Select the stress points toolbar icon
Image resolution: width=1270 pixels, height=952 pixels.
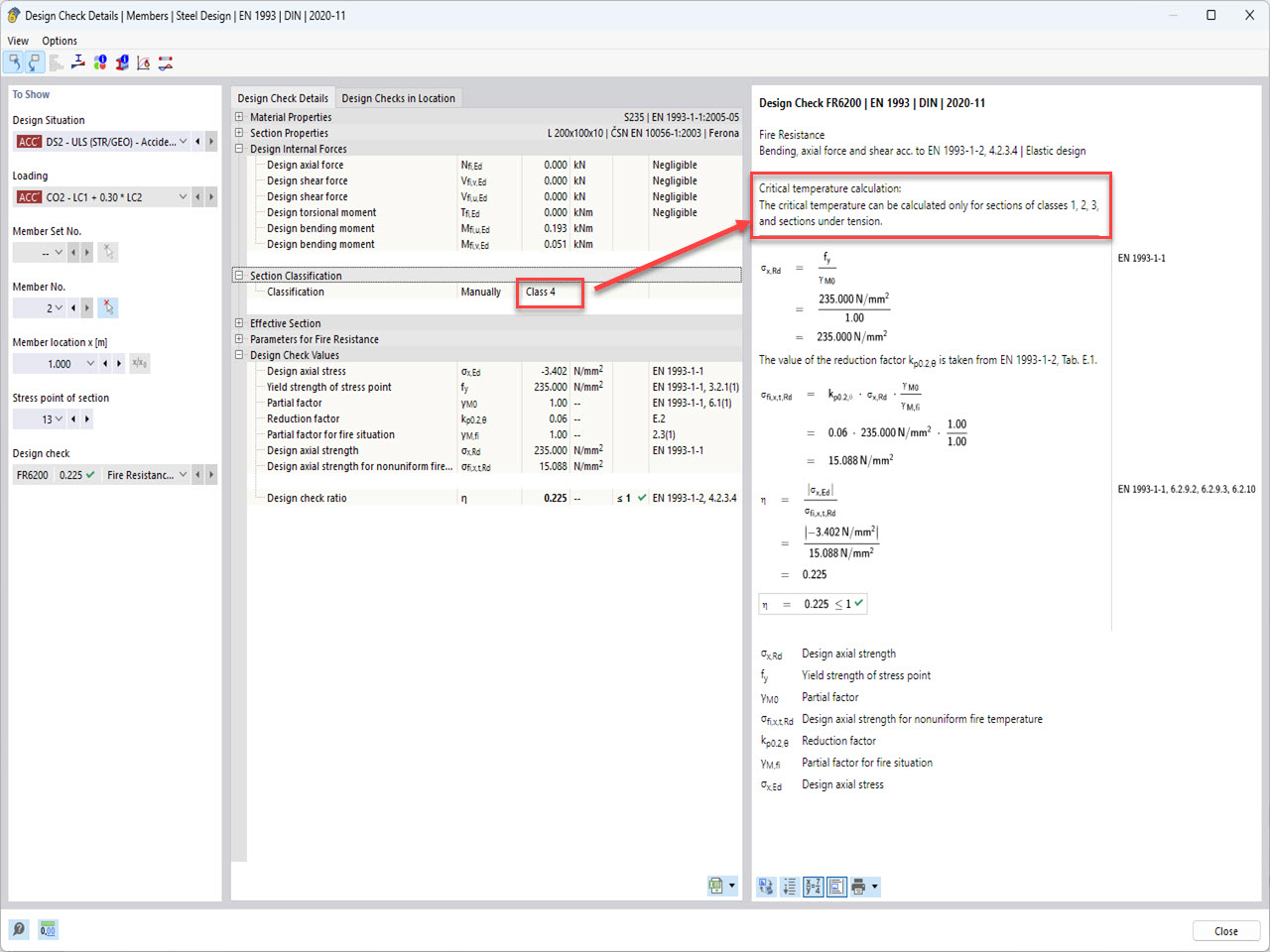[x=77, y=61]
